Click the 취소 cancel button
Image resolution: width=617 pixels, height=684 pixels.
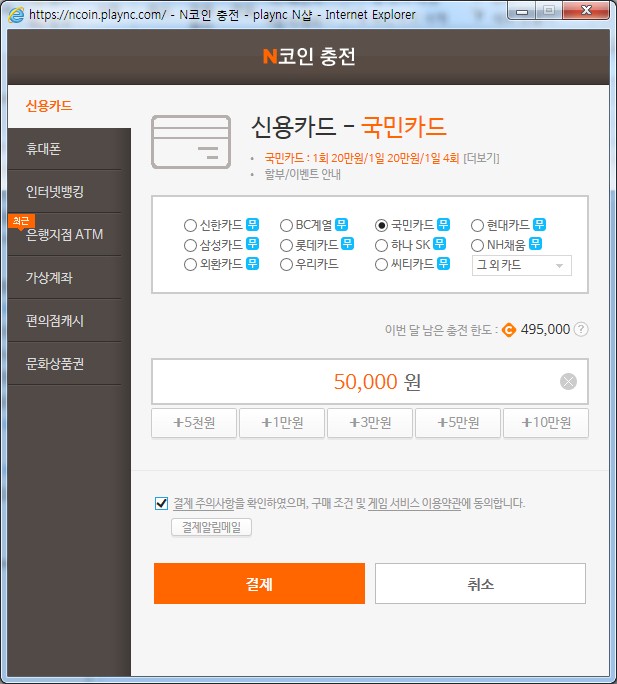pyautogui.click(x=480, y=584)
